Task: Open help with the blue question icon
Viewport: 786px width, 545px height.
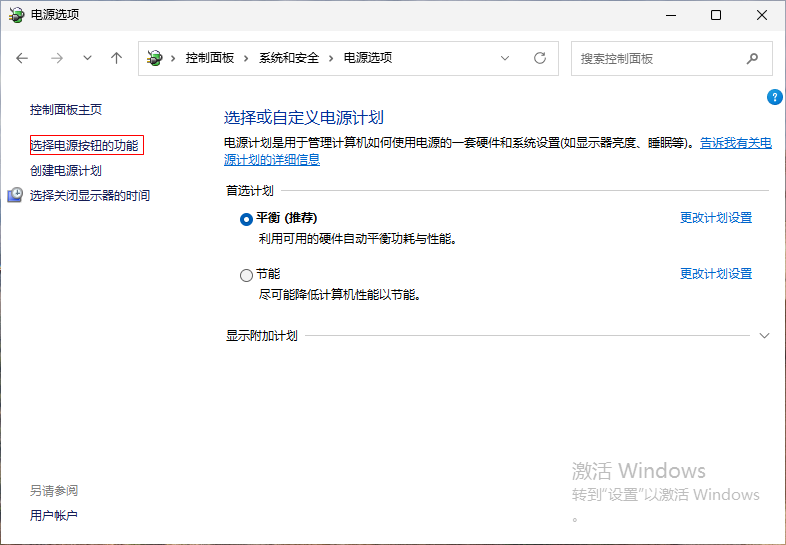Action: pyautogui.click(x=774, y=97)
